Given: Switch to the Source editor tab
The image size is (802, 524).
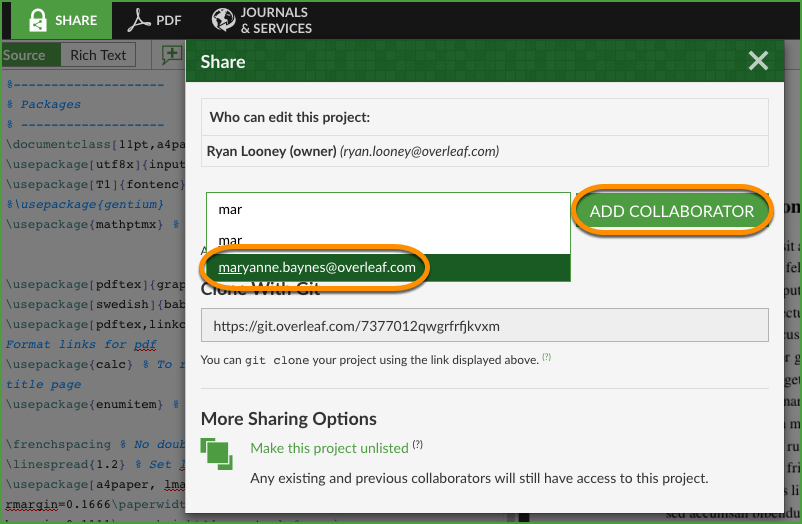Looking at the screenshot, I should click(30, 55).
